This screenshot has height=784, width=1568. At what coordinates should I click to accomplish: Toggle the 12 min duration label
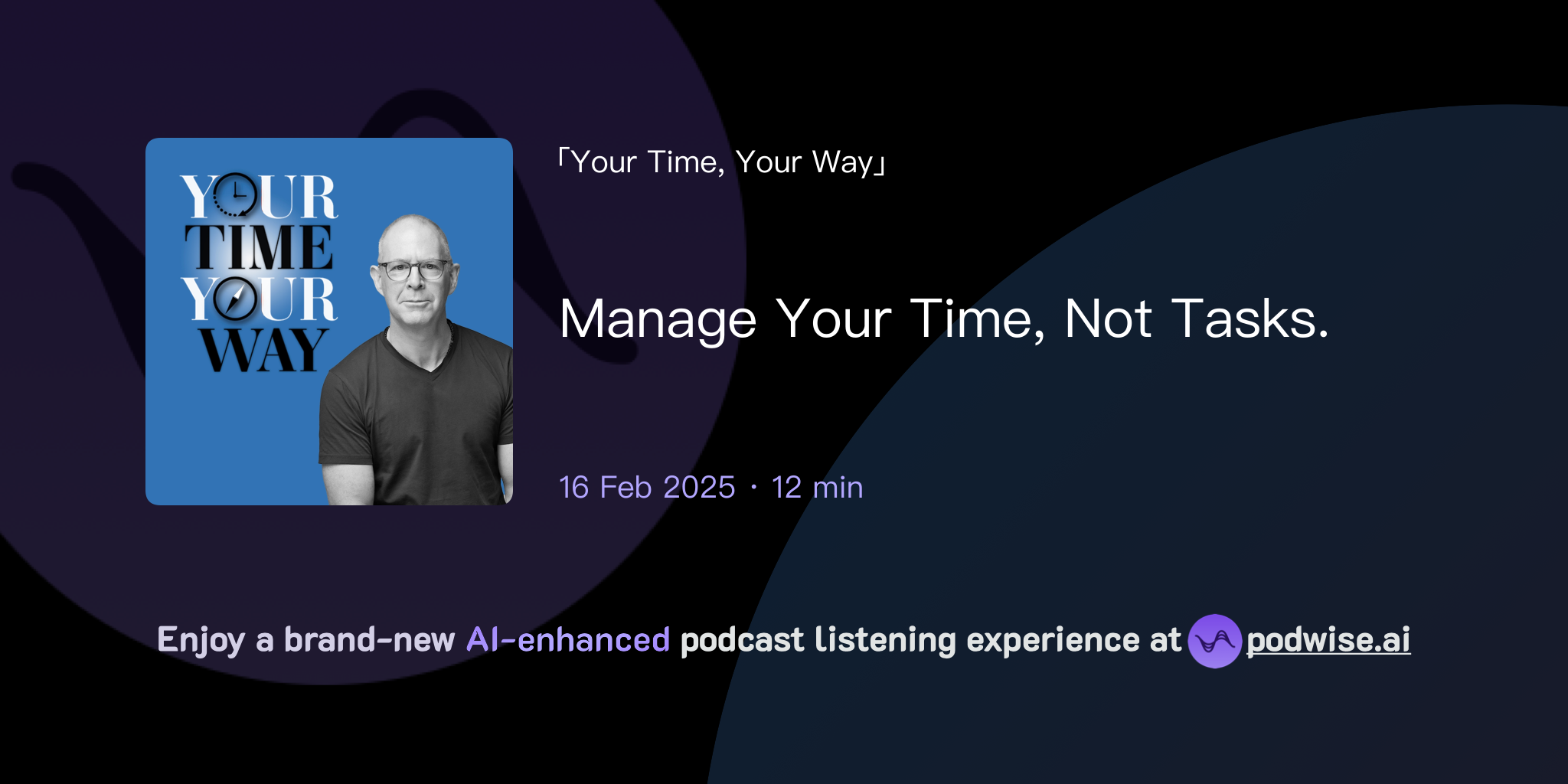coord(816,487)
